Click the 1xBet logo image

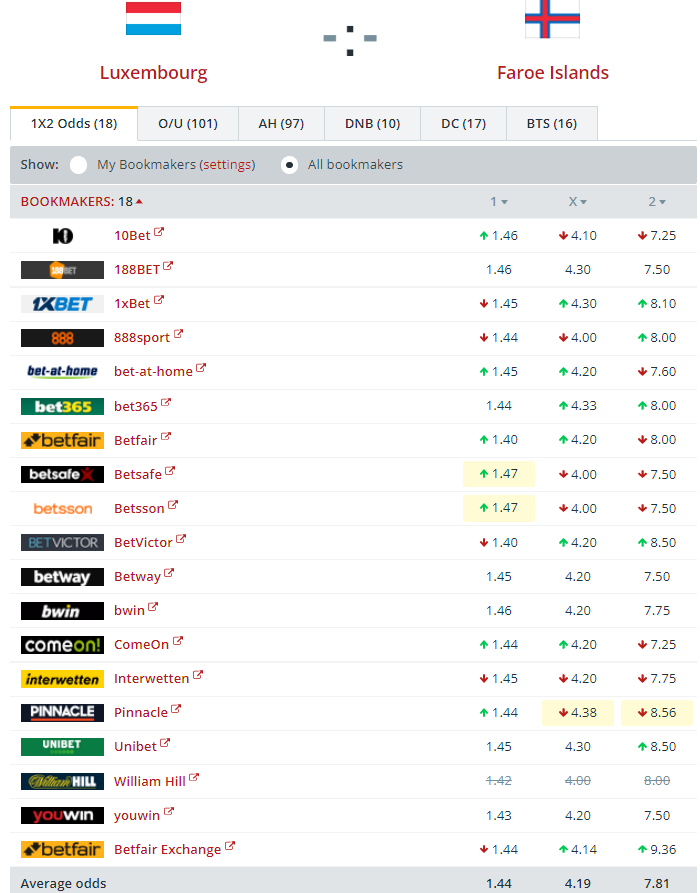click(x=62, y=304)
